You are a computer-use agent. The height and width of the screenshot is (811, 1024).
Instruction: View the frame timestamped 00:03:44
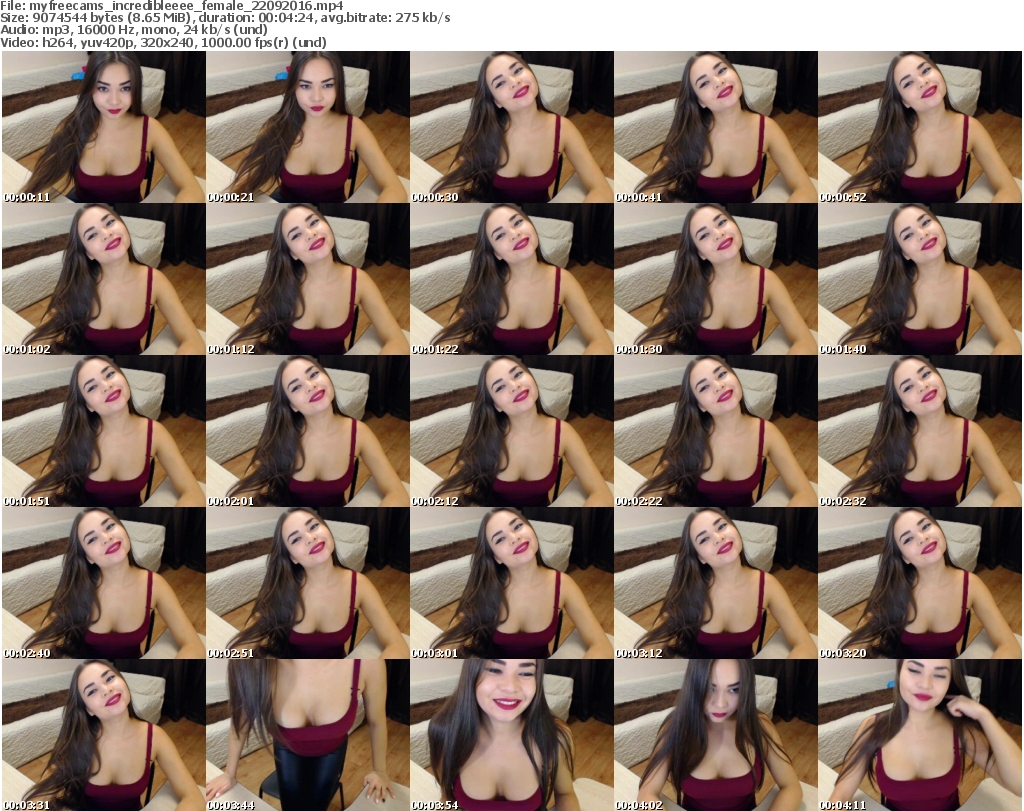click(308, 735)
